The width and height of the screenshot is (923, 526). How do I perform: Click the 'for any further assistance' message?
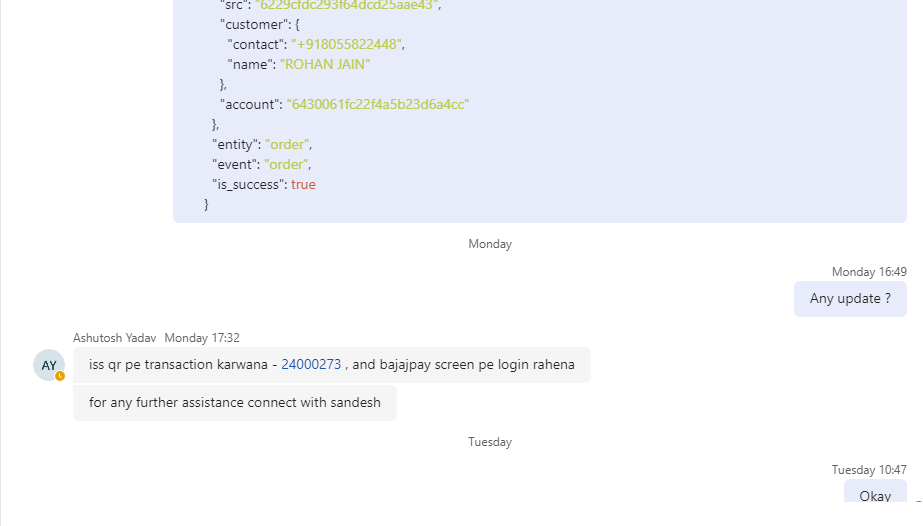234,403
